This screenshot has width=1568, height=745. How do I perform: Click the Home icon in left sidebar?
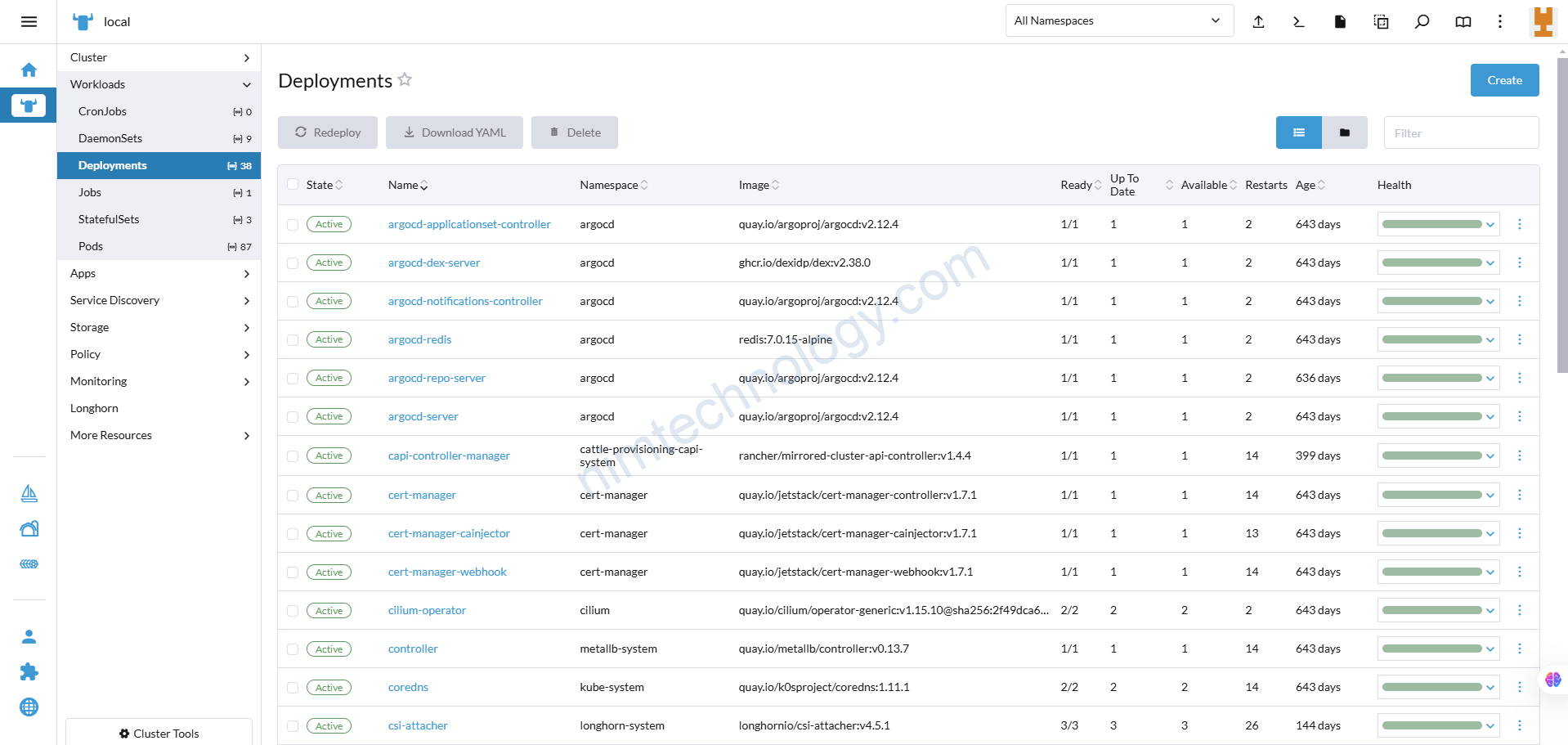tap(29, 70)
